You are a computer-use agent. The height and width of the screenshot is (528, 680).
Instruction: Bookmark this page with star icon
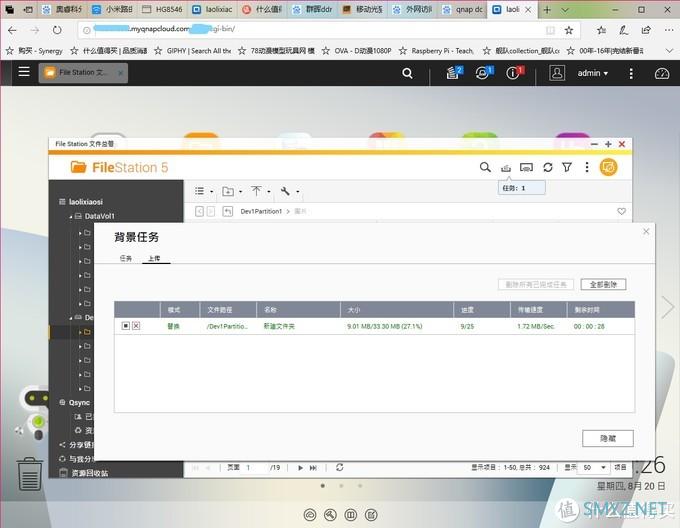coord(569,30)
